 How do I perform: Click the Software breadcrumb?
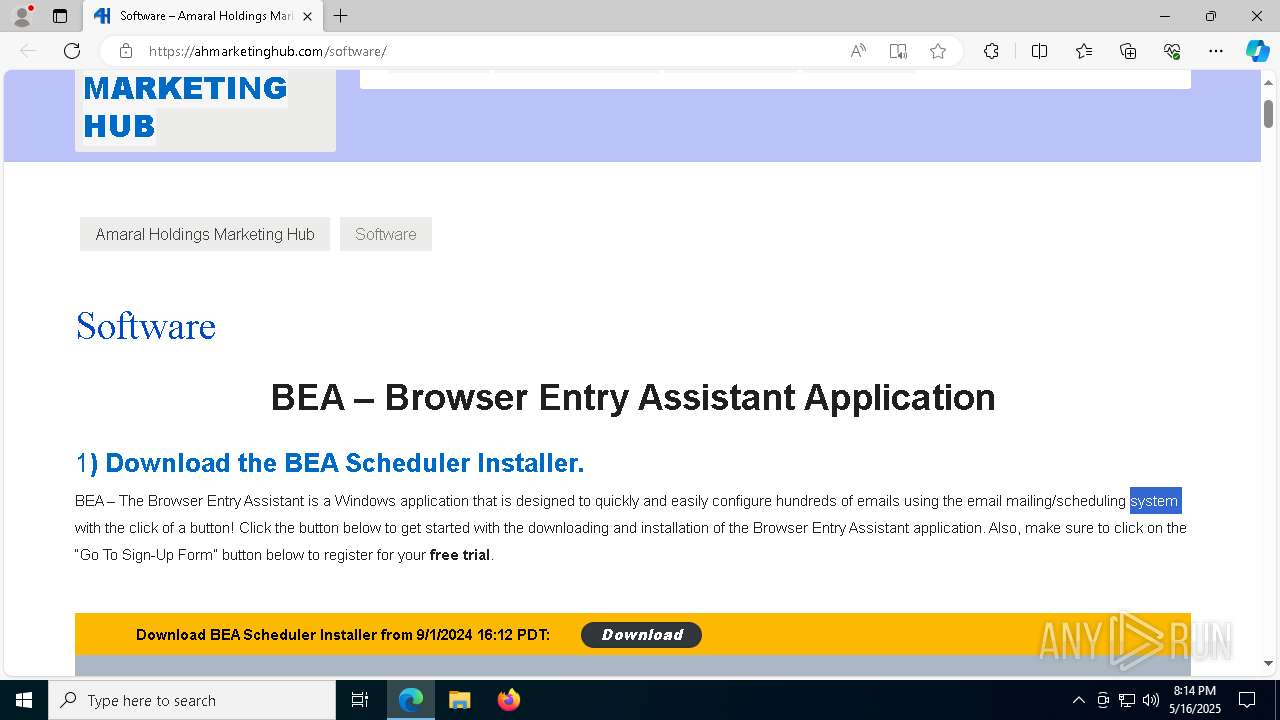pos(386,234)
